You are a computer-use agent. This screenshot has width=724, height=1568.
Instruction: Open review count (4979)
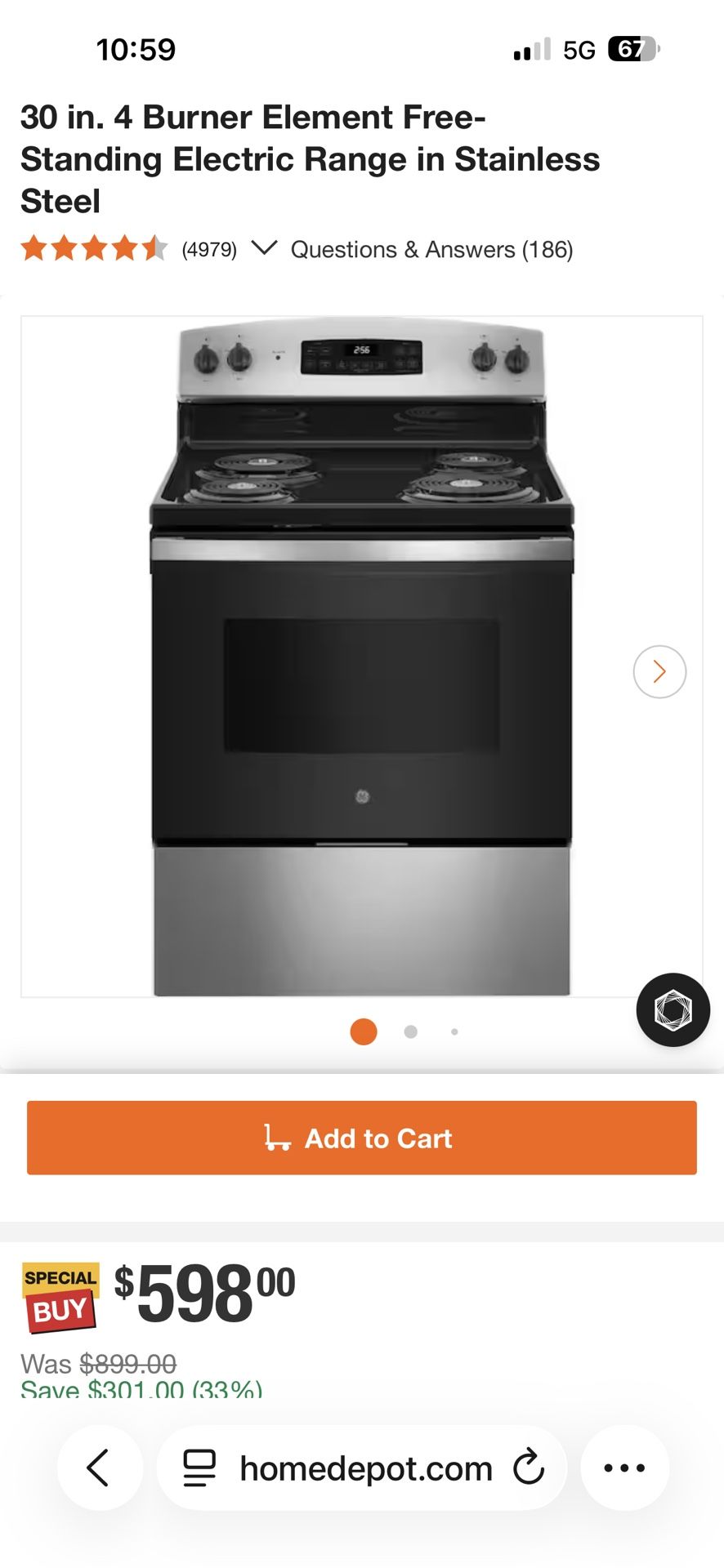point(209,249)
